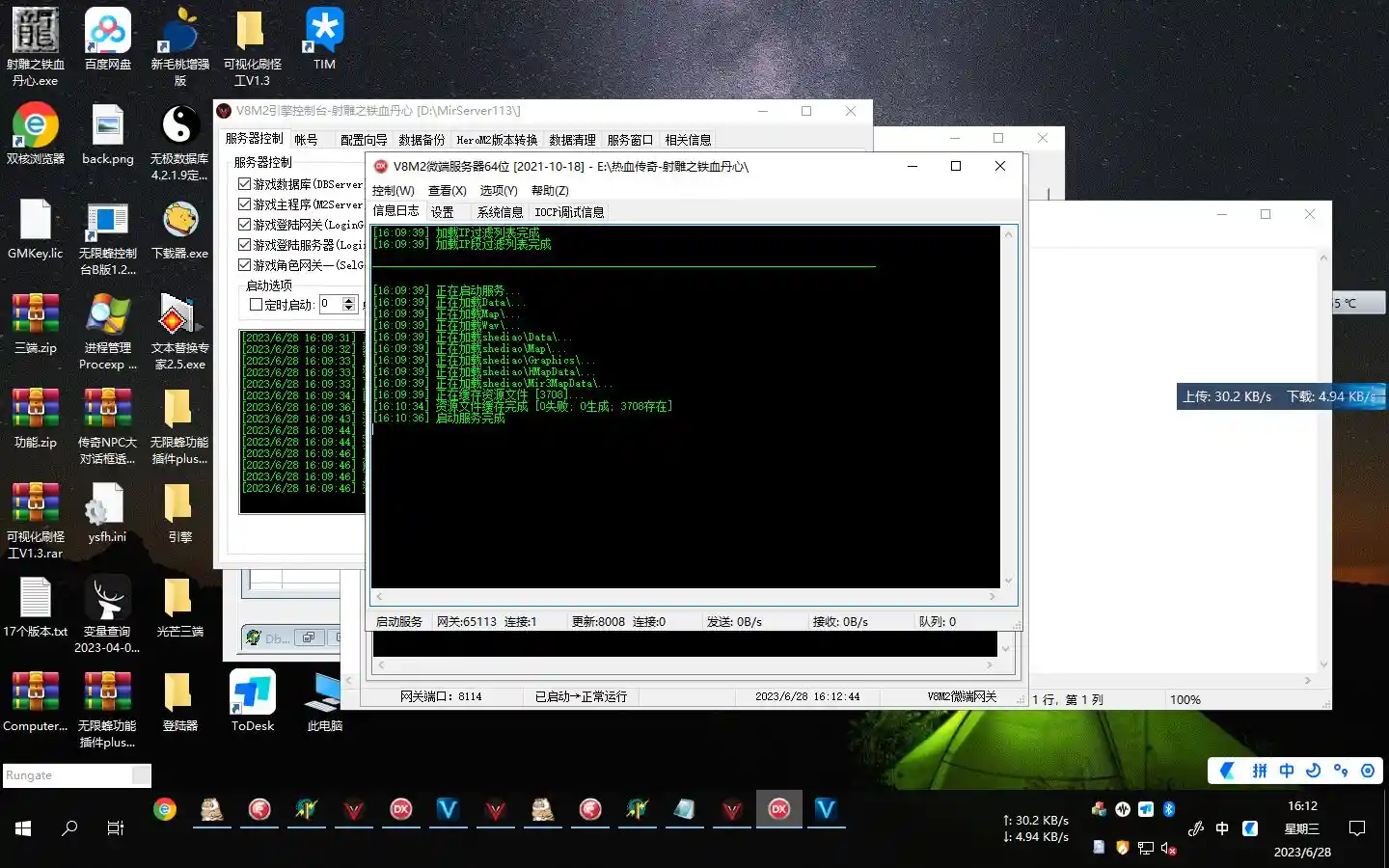Image resolution: width=1389 pixels, height=868 pixels.
Task: Open Windows Start menu
Action: 23,828
